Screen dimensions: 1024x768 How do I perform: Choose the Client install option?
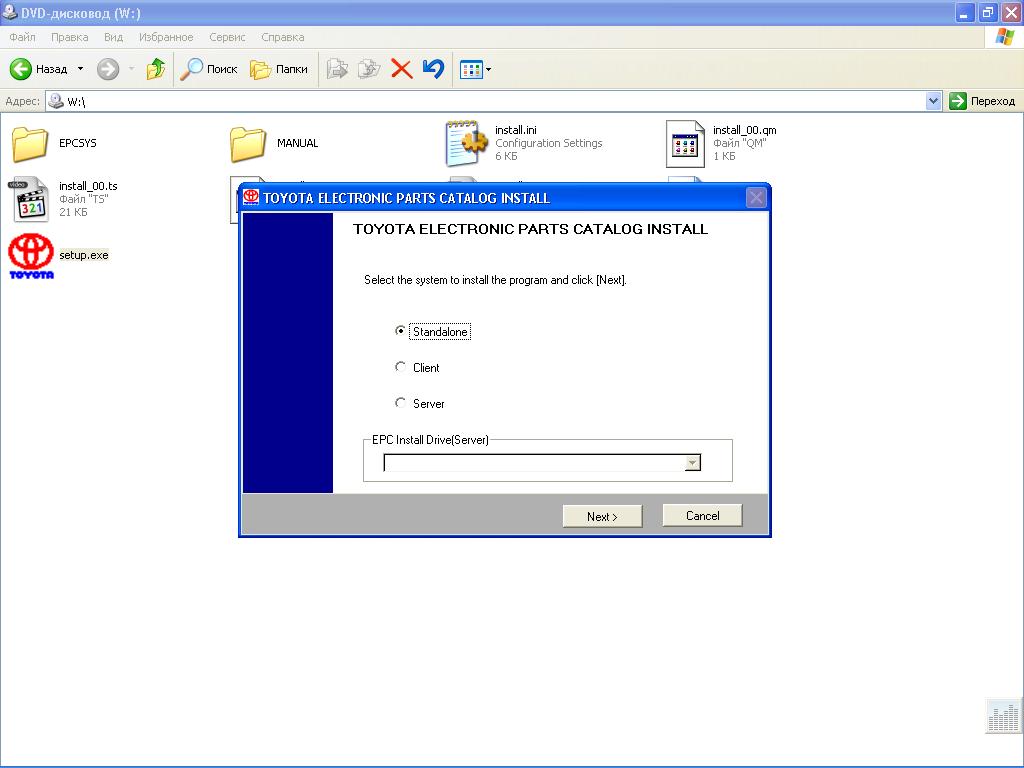point(401,367)
